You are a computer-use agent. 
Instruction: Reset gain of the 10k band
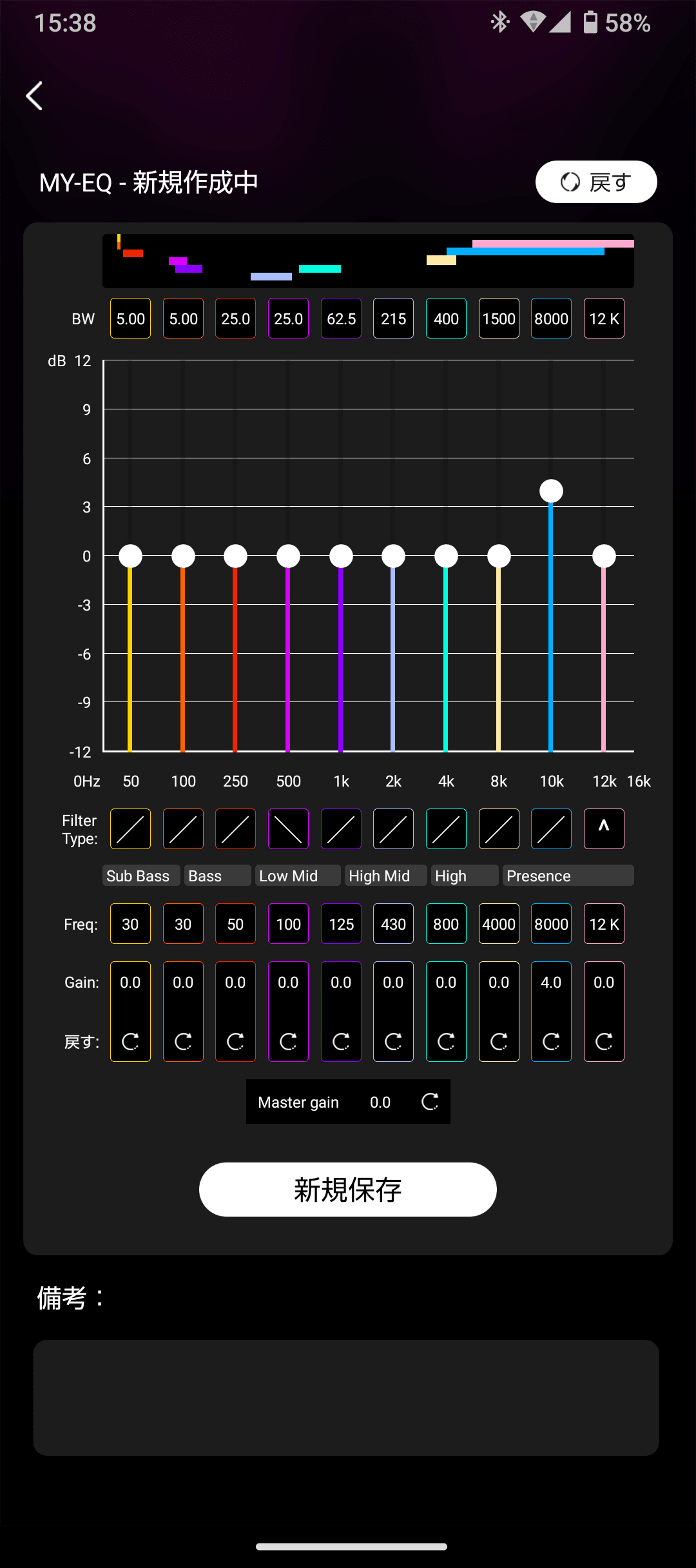[x=551, y=1041]
